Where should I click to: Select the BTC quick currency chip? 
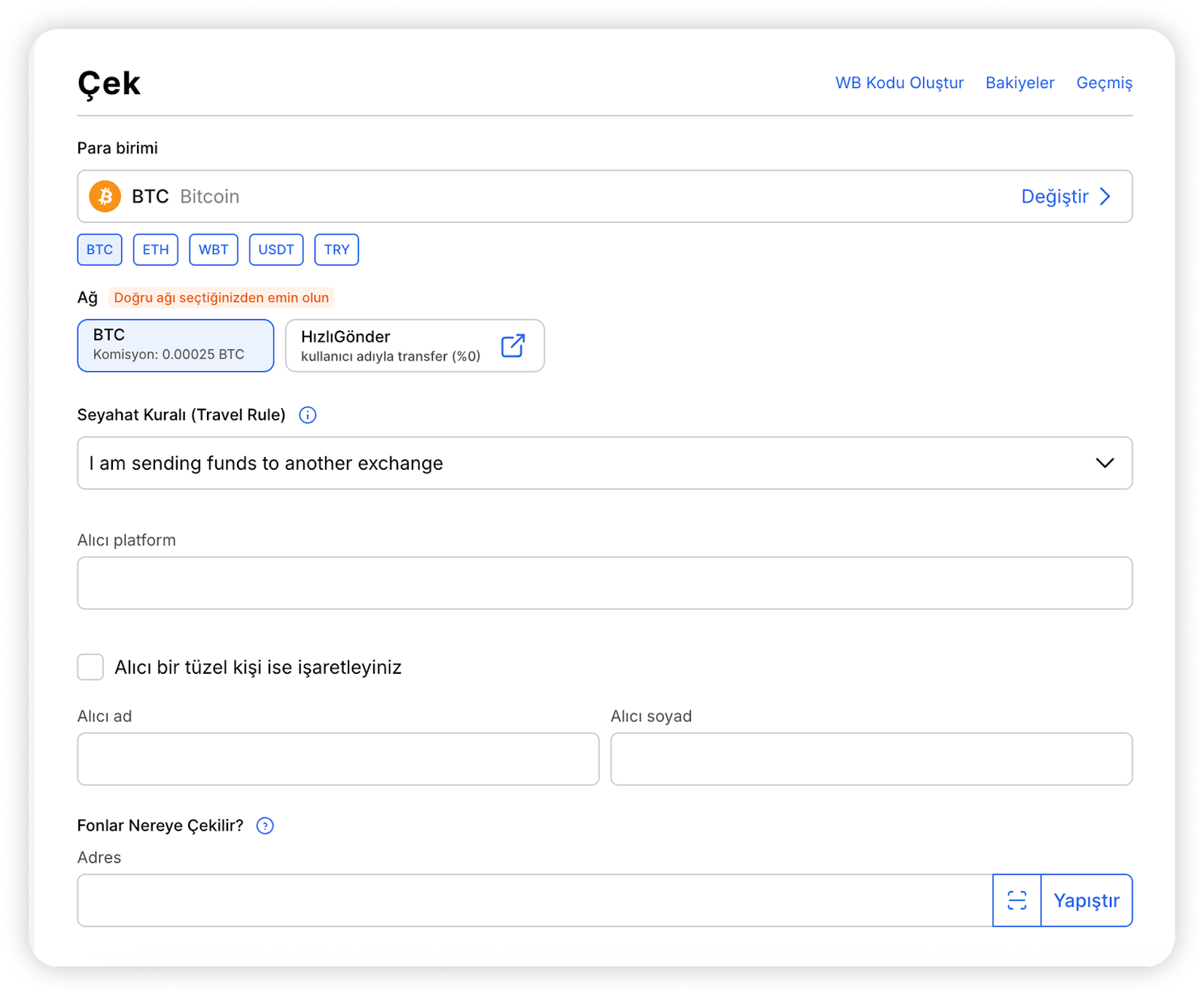99,250
